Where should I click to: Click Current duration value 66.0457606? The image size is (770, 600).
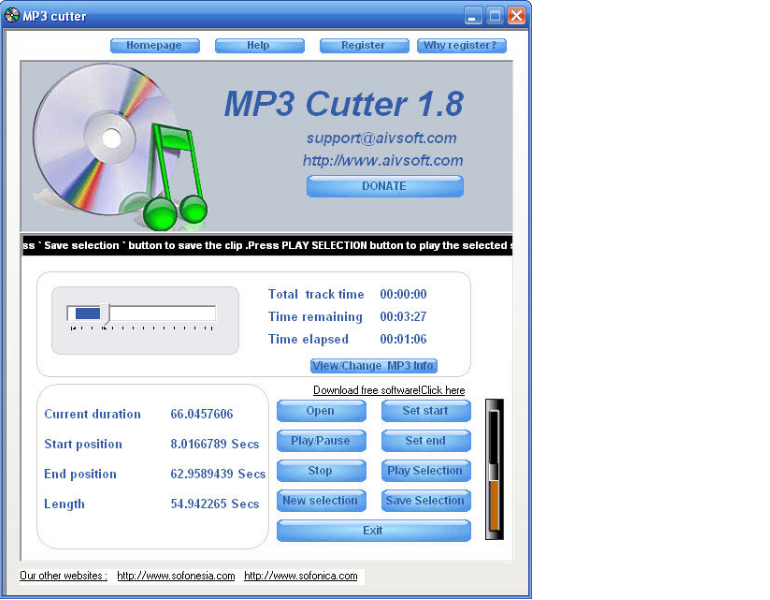202,414
